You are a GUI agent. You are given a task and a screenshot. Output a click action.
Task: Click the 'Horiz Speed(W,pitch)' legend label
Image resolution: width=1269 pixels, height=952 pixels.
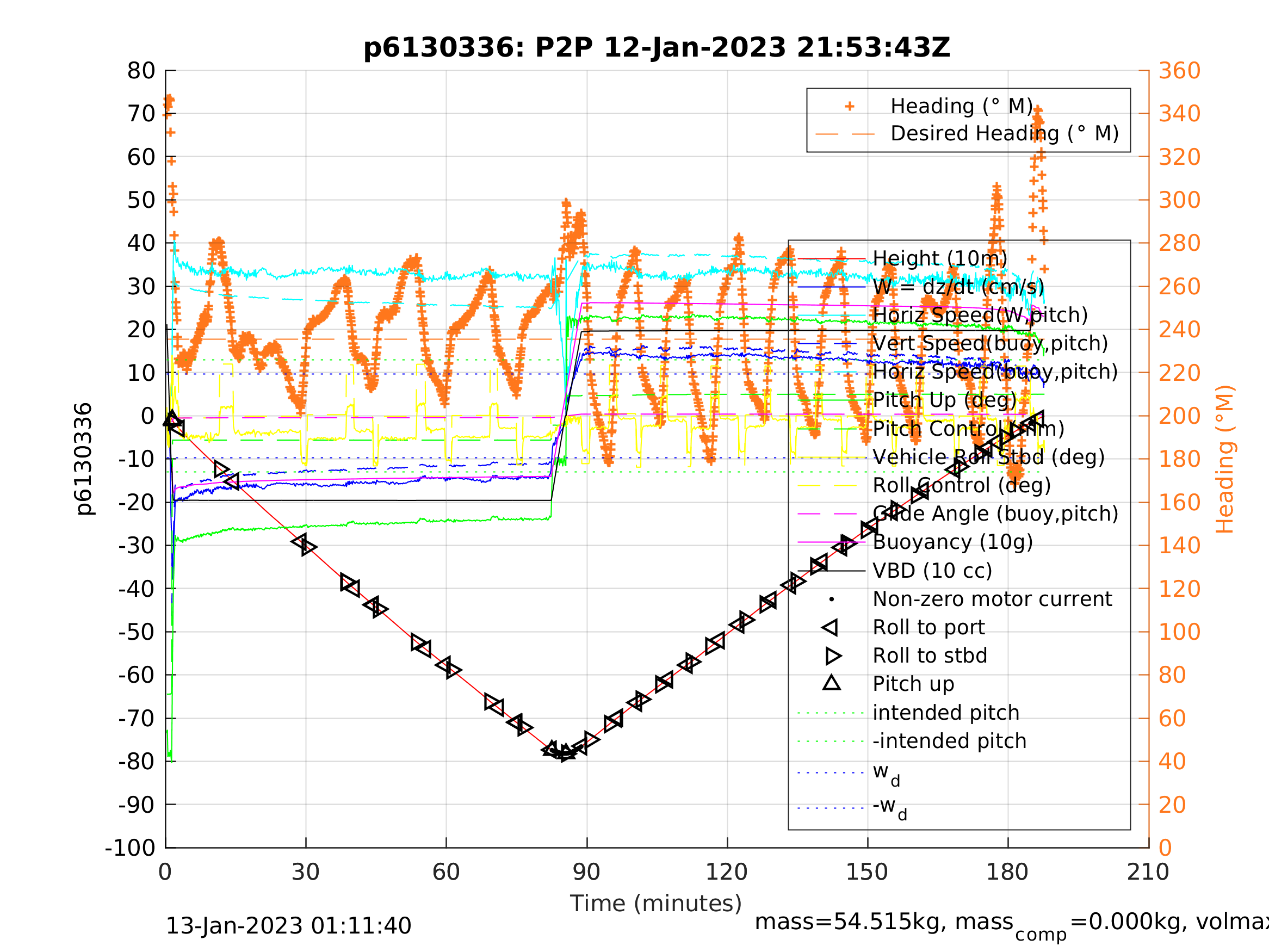(980, 316)
